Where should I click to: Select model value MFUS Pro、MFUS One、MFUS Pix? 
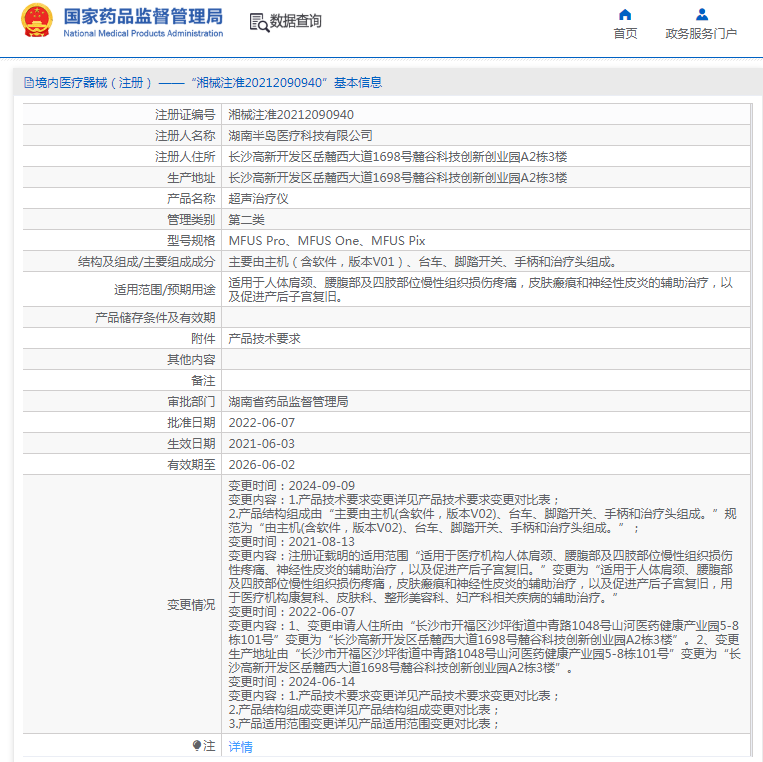(x=327, y=240)
